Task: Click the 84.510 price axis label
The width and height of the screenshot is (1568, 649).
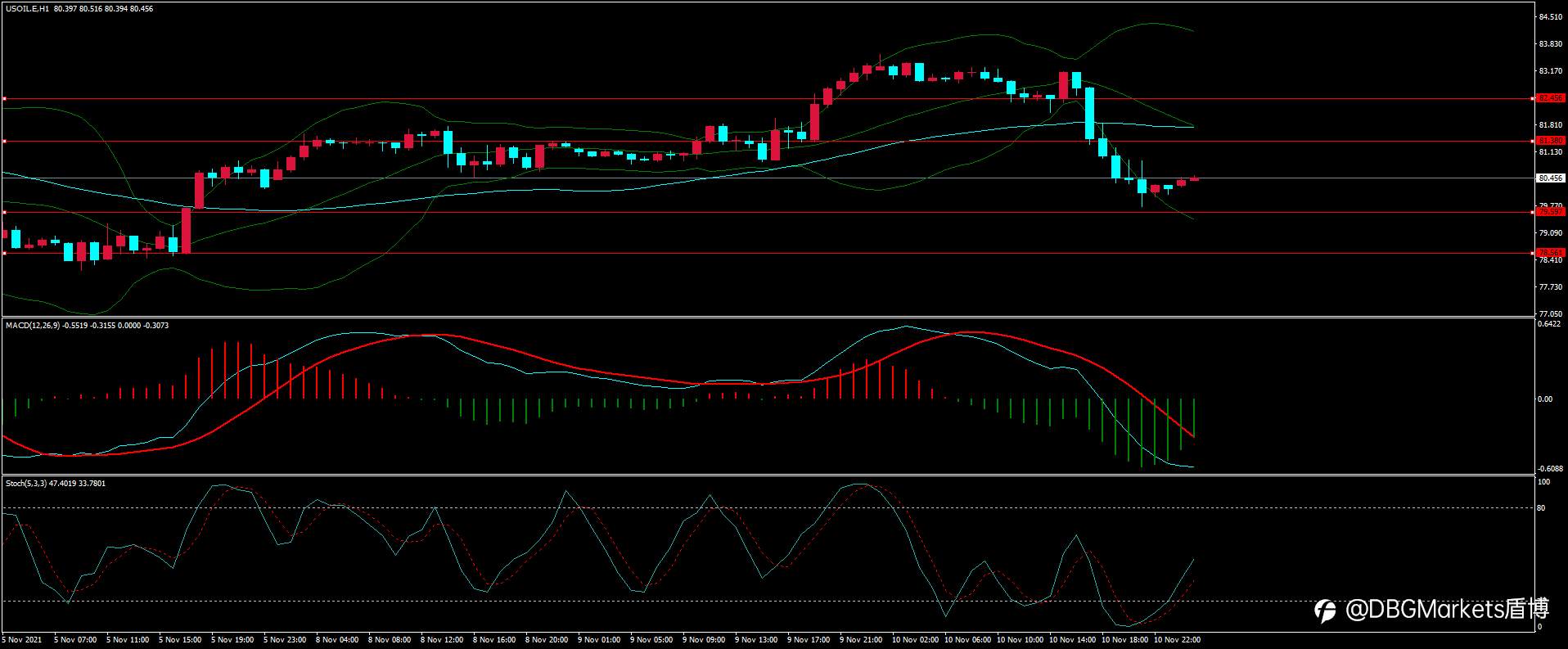Action: [1551, 16]
